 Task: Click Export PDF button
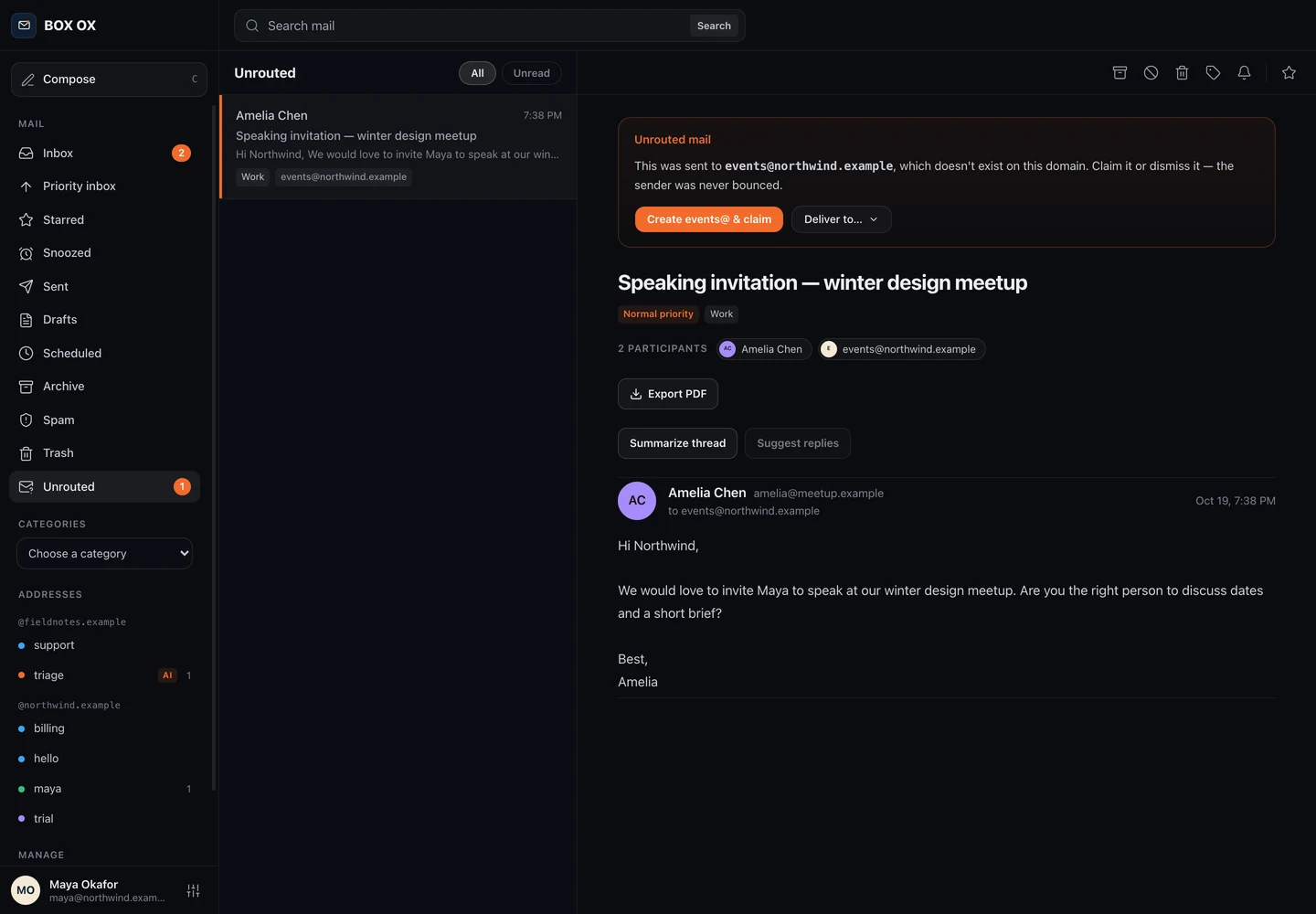668,394
